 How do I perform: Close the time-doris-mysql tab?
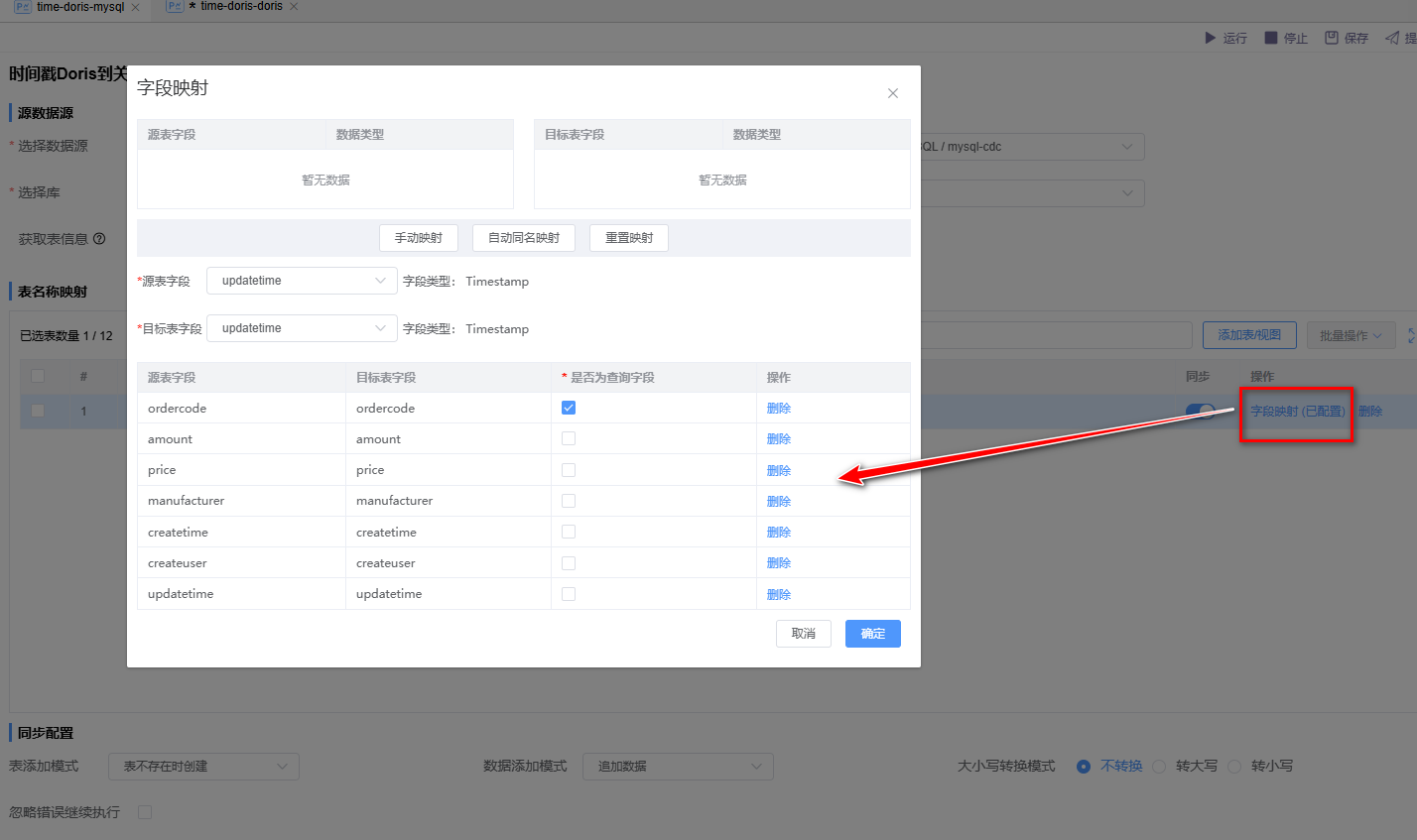(136, 7)
